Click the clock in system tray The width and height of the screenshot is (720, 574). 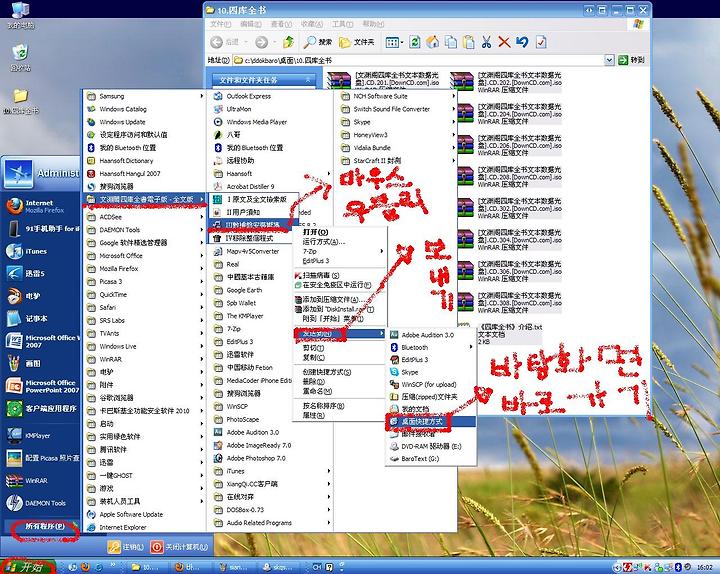705,568
